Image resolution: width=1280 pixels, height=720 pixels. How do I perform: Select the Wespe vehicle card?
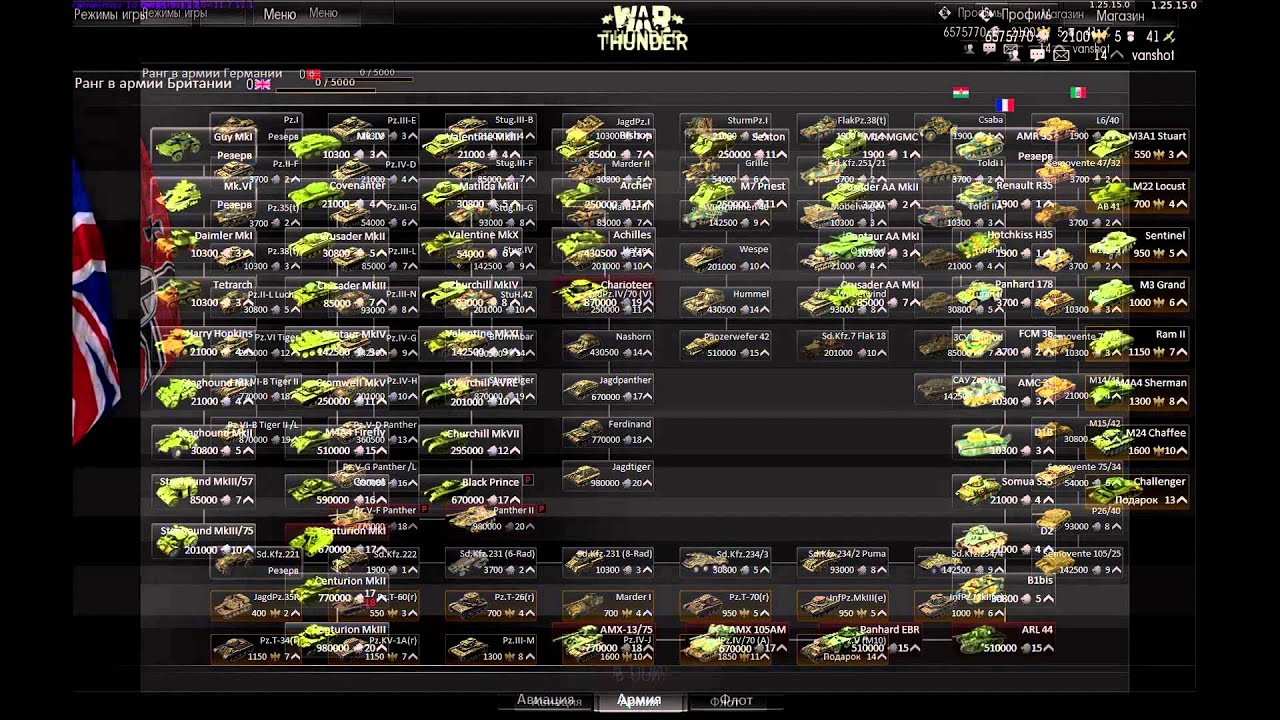(x=725, y=257)
